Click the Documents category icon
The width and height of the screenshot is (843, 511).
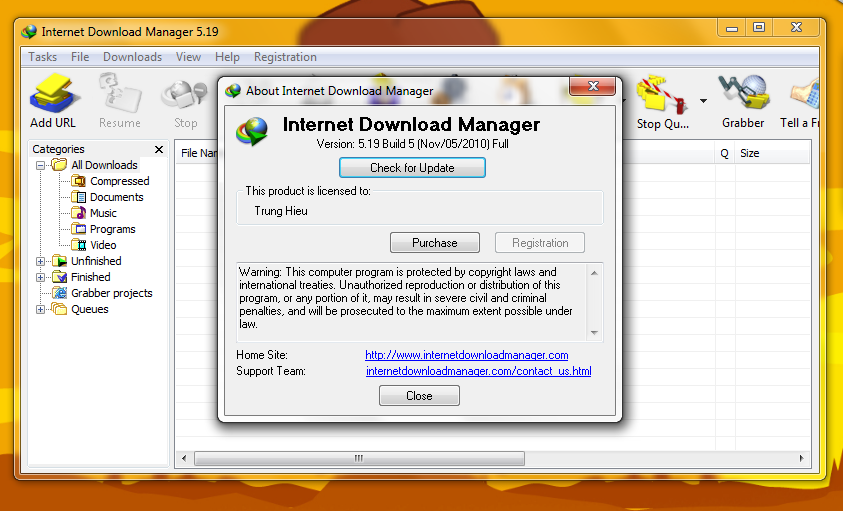78,197
